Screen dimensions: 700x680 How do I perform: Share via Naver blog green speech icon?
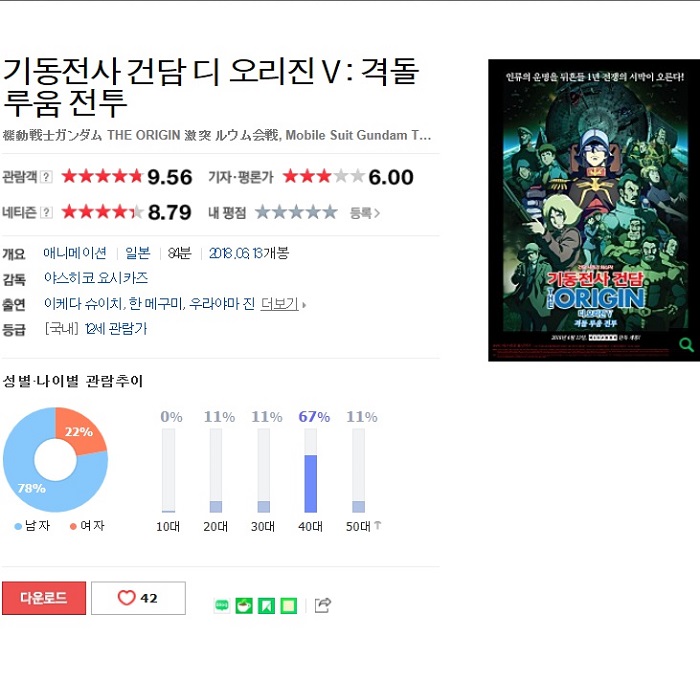[x=222, y=605]
